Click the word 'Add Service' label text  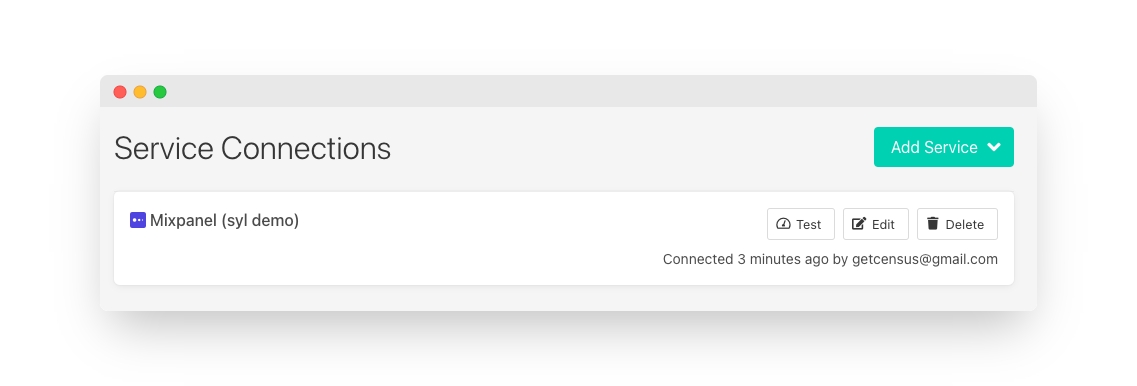click(934, 147)
